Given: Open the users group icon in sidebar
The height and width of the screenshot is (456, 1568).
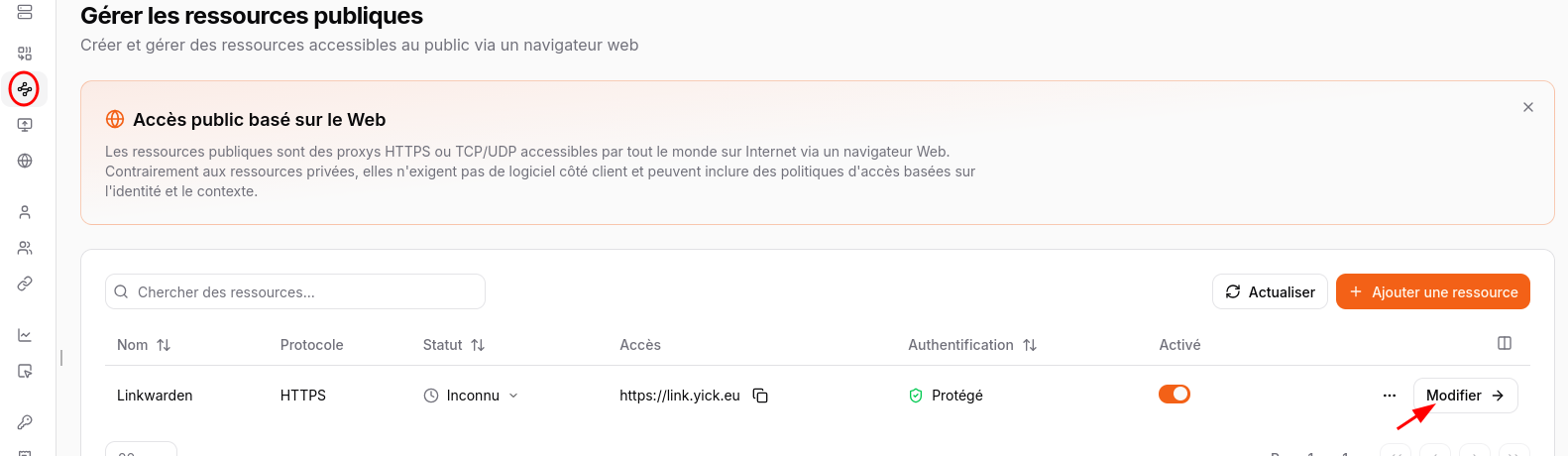Looking at the screenshot, I should click(25, 248).
